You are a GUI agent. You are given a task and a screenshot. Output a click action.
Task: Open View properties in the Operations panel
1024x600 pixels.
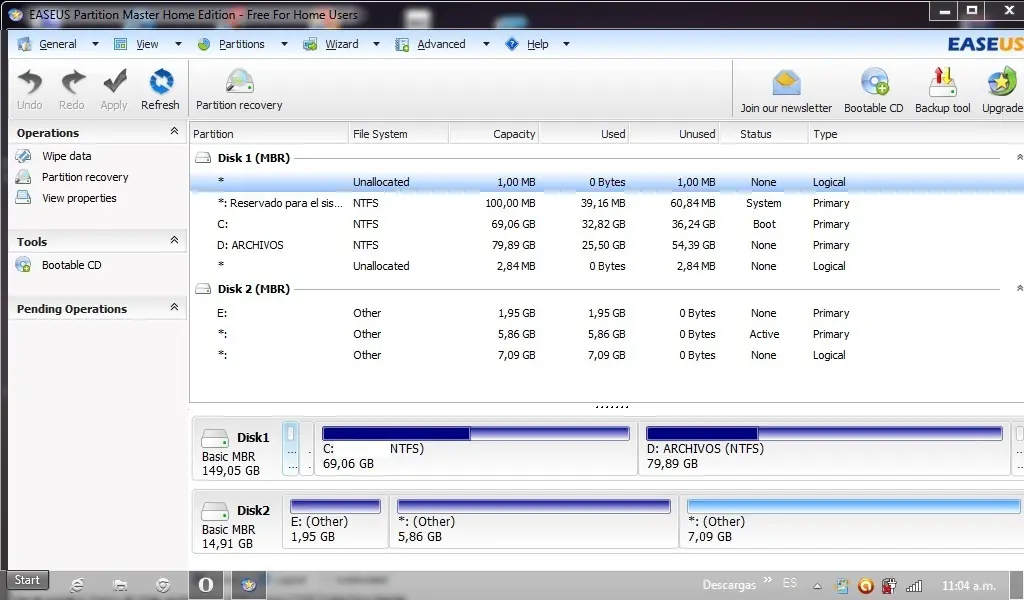pos(79,198)
